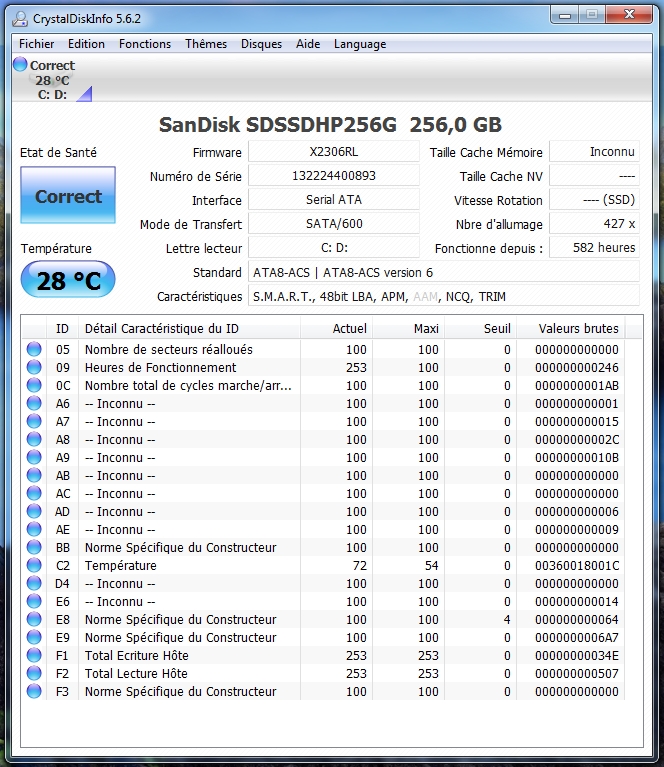Click the Etat de Santé label

pyautogui.click(x=58, y=153)
